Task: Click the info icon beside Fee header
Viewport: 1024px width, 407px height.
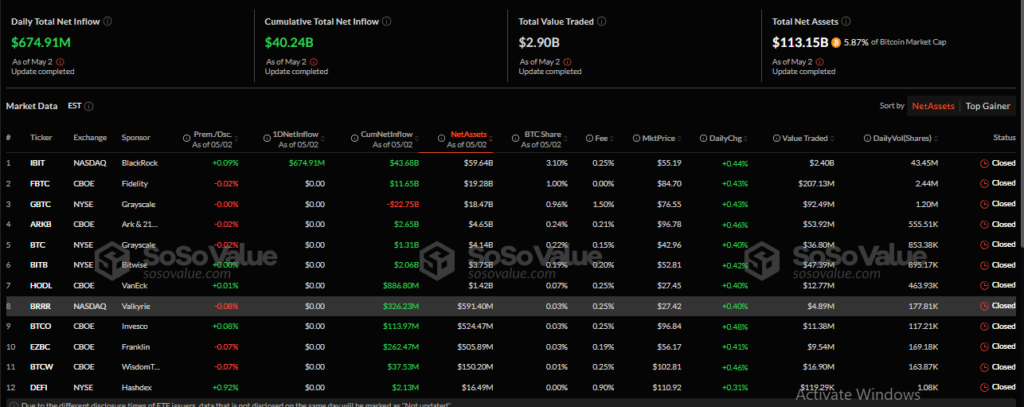Action: (x=590, y=138)
